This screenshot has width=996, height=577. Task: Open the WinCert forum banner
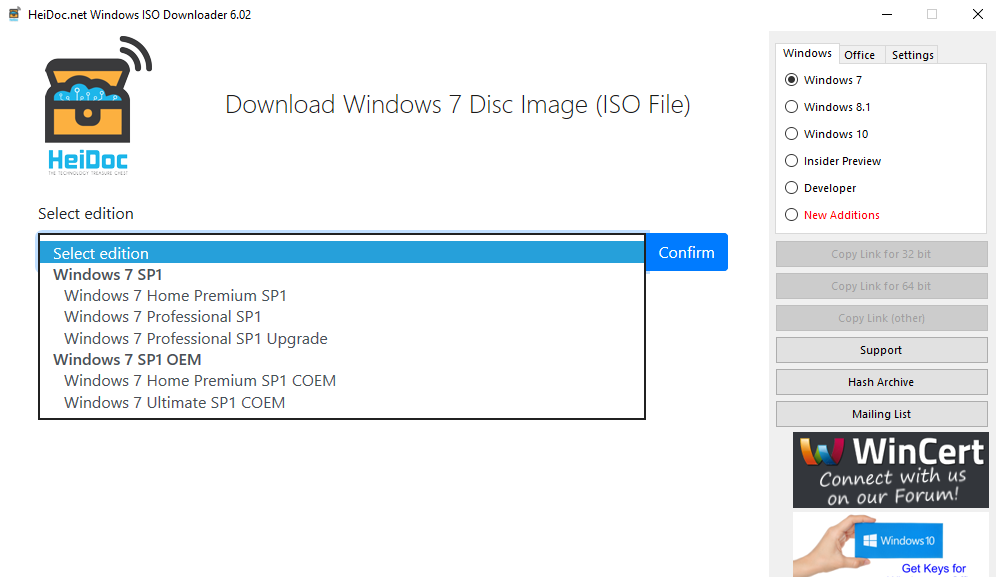tap(891, 470)
